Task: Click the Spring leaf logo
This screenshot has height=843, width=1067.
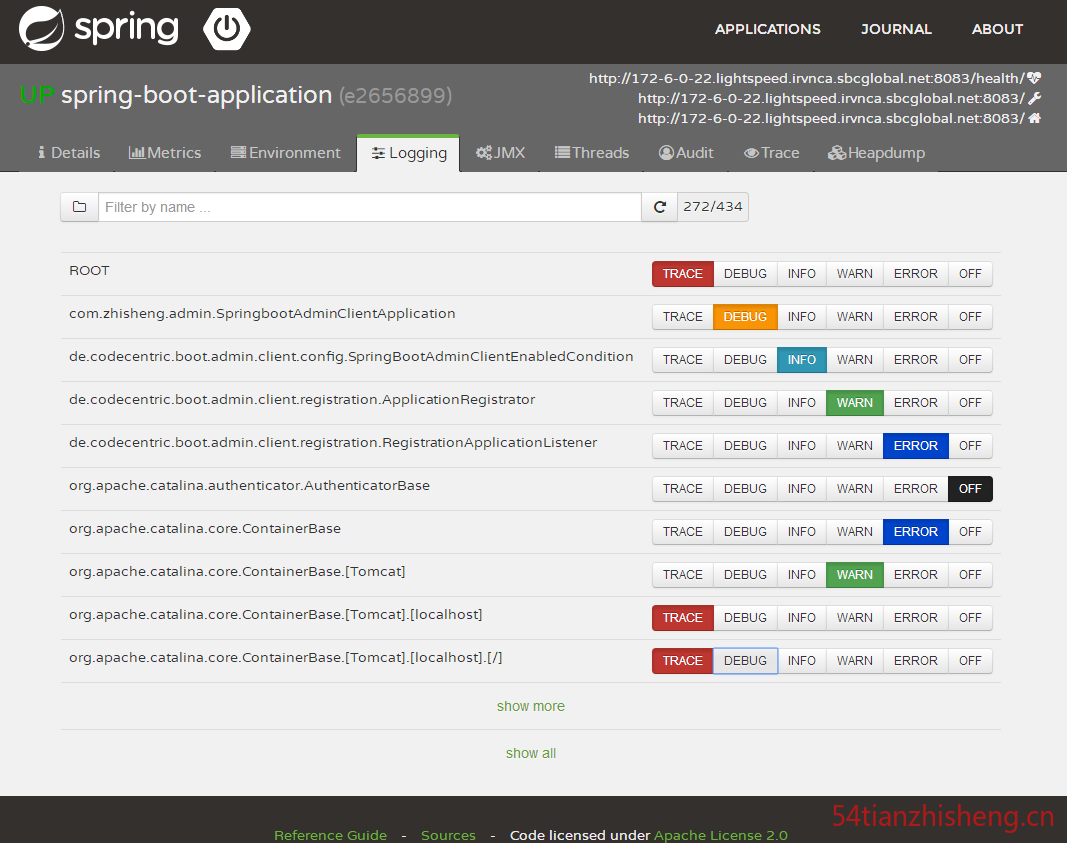Action: click(x=42, y=29)
